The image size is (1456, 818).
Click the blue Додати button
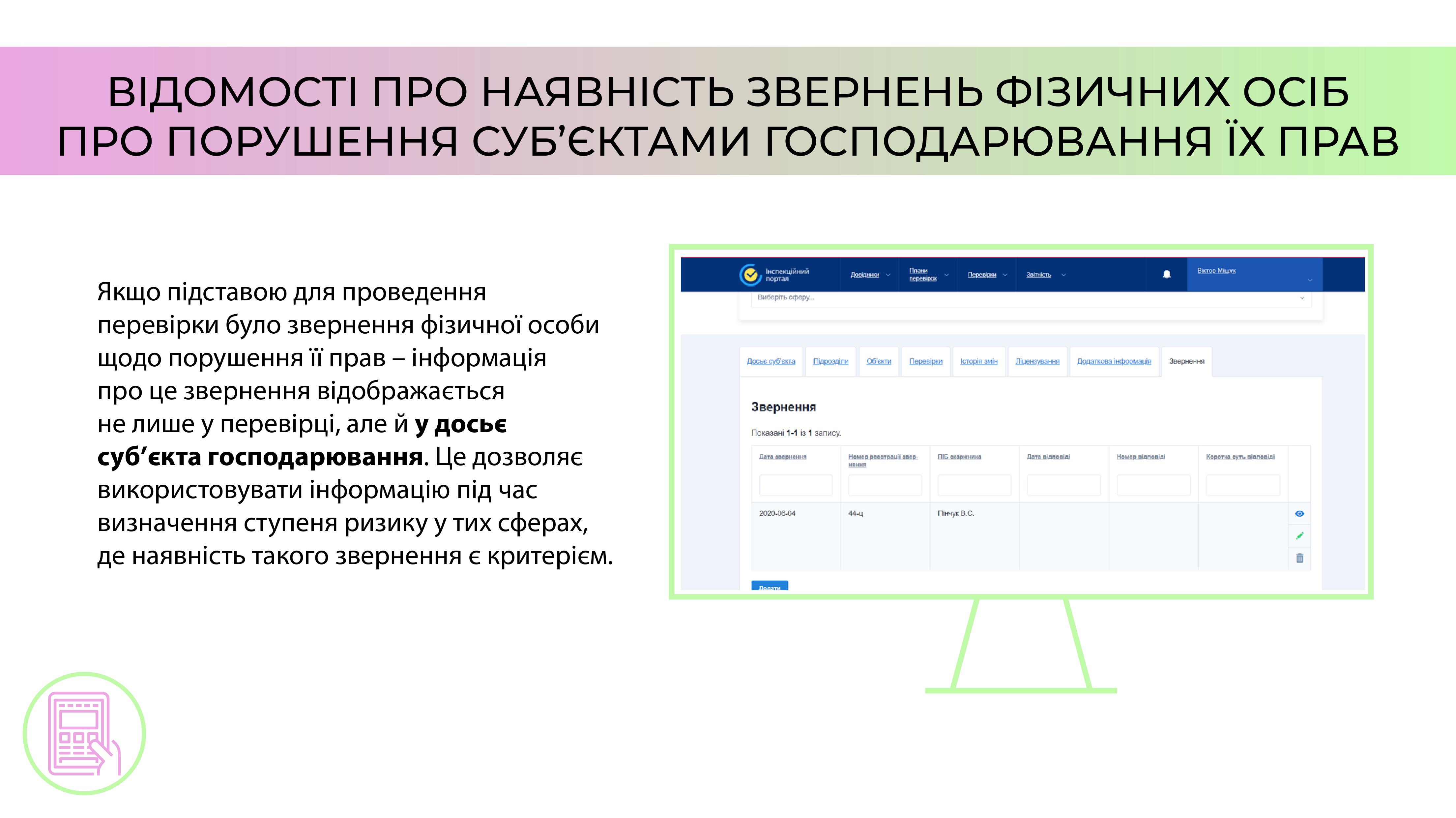pos(769,586)
